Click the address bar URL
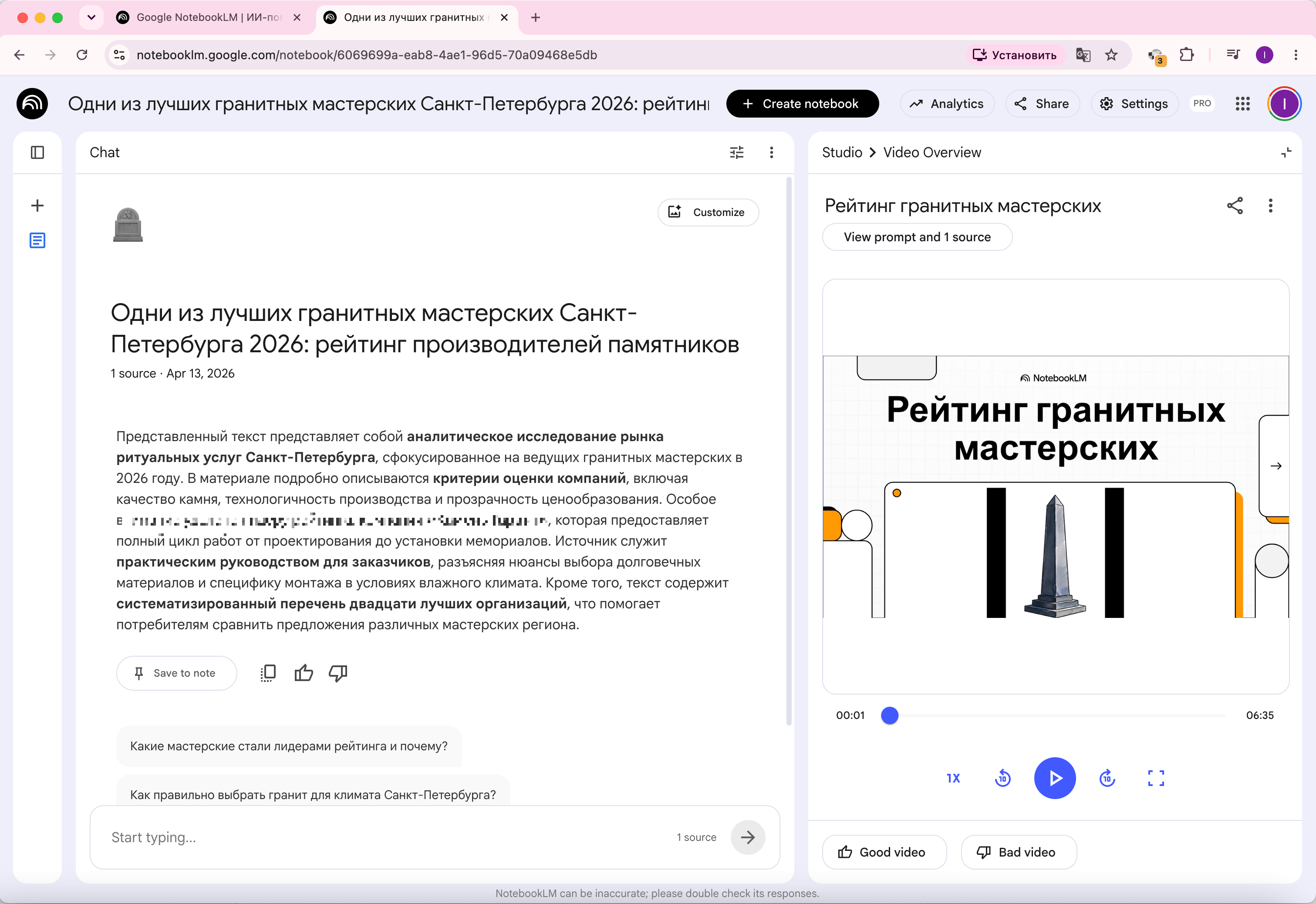This screenshot has height=904, width=1316. 367,55
